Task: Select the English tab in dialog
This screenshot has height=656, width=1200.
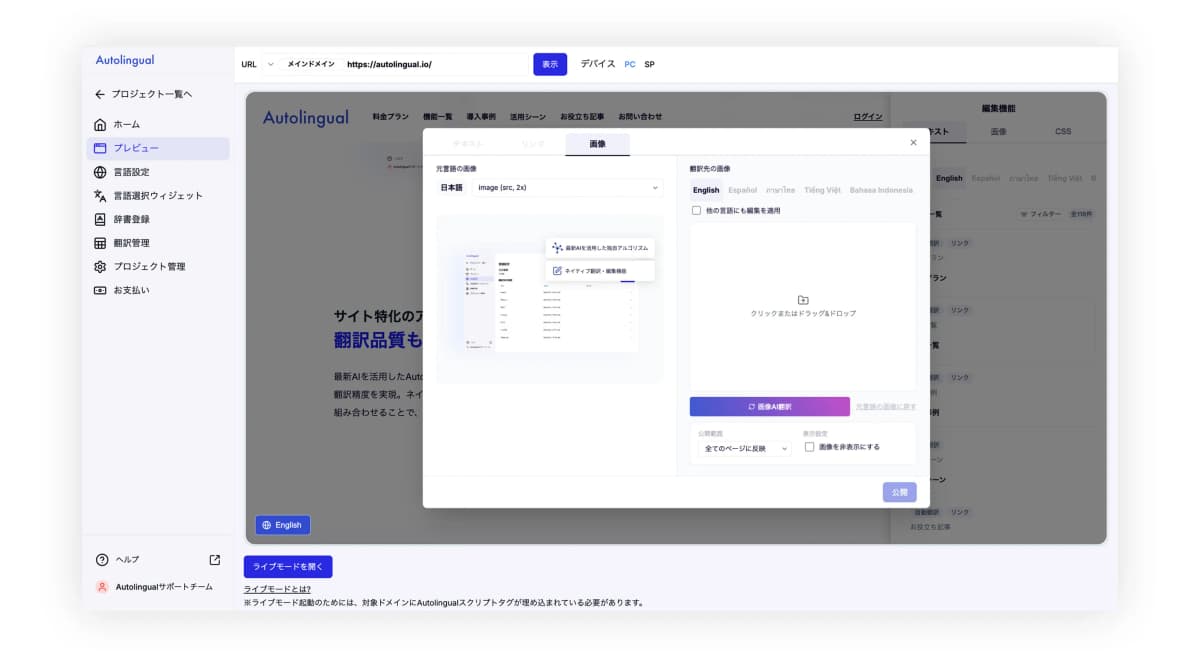Action: 706,190
